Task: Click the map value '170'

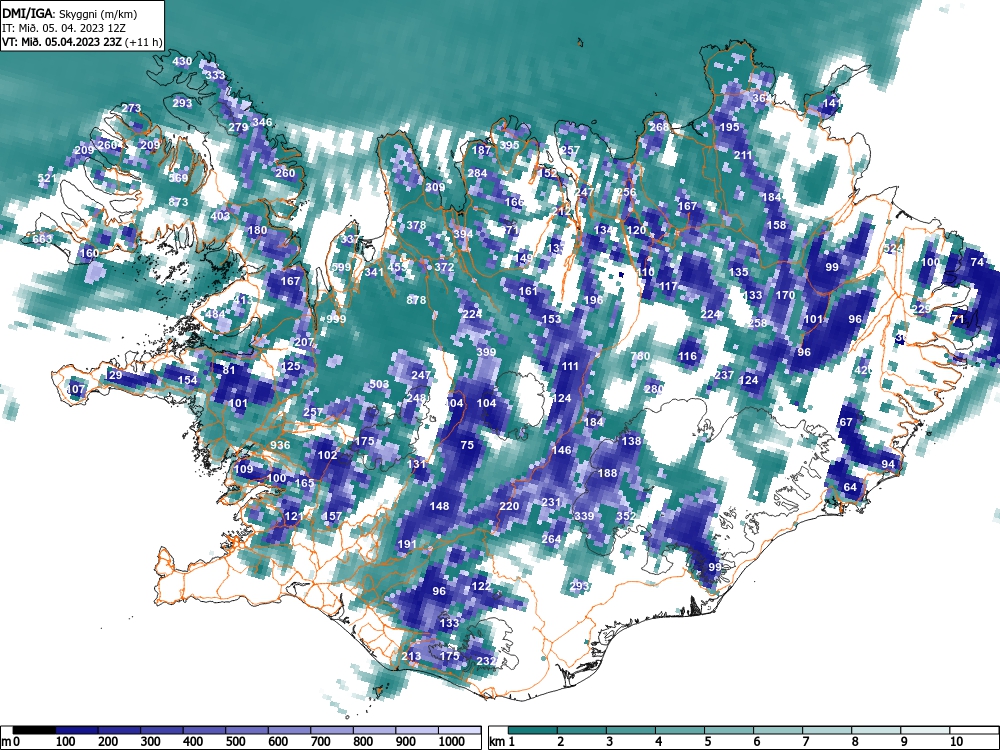Action: click(785, 295)
